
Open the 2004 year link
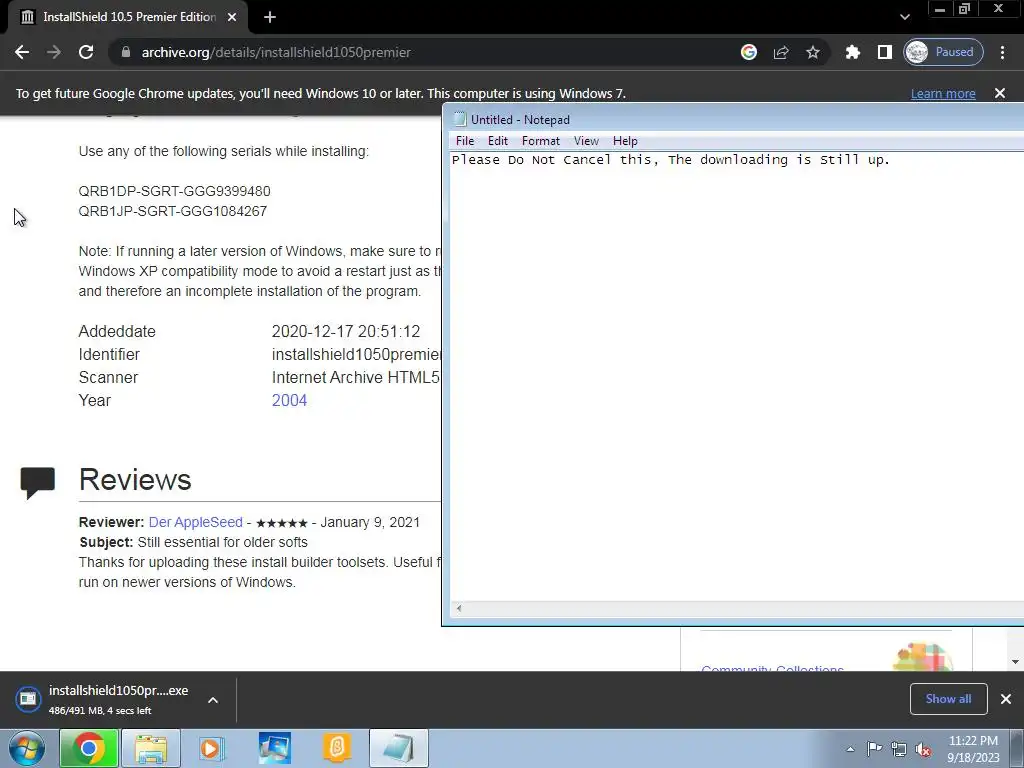click(289, 400)
